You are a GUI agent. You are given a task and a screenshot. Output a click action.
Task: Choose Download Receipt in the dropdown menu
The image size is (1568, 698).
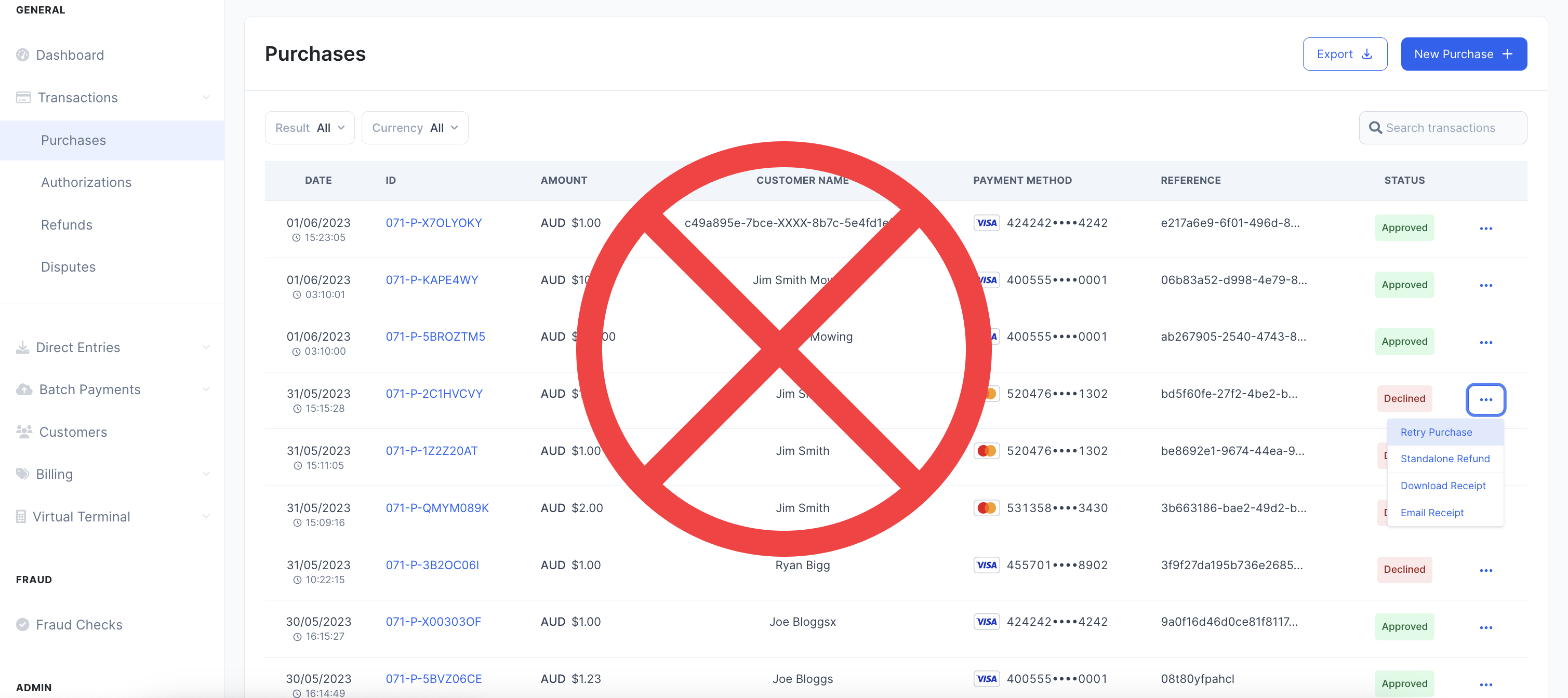point(1443,486)
